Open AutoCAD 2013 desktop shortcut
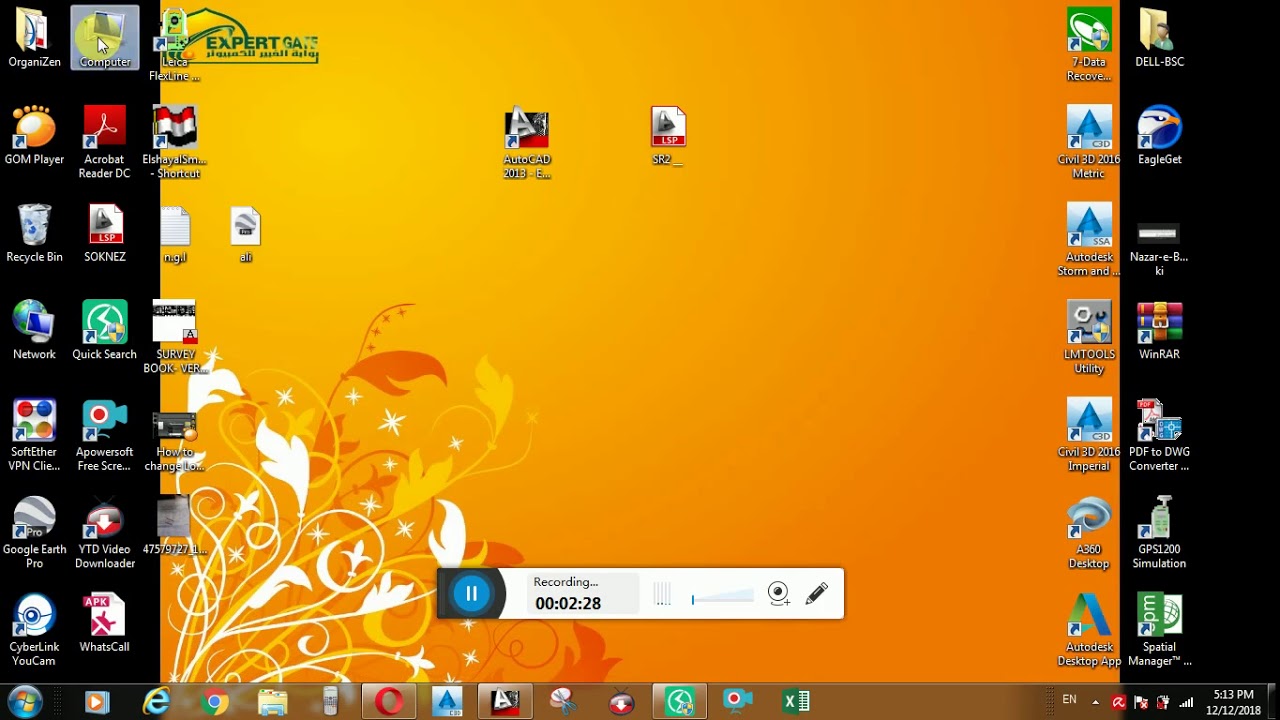The image size is (1280, 720). coord(527,143)
